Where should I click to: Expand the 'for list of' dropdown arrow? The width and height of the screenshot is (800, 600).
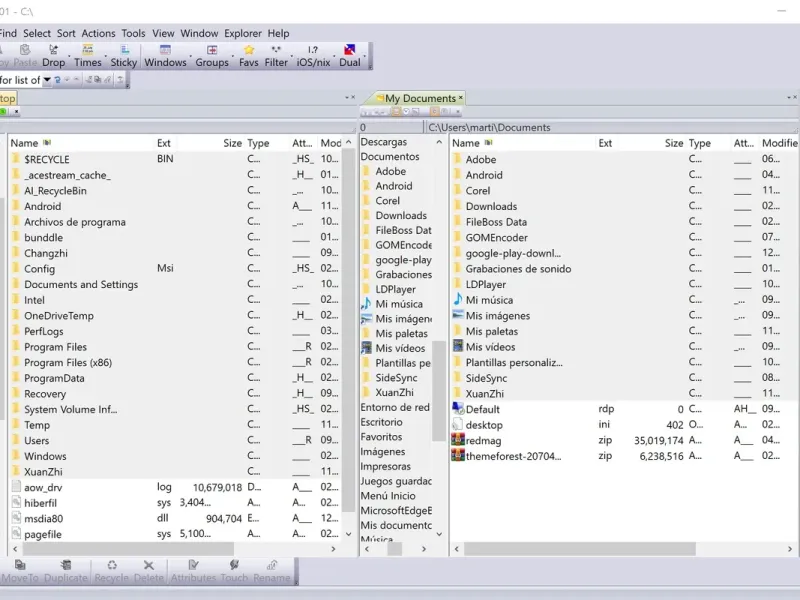coord(46,80)
